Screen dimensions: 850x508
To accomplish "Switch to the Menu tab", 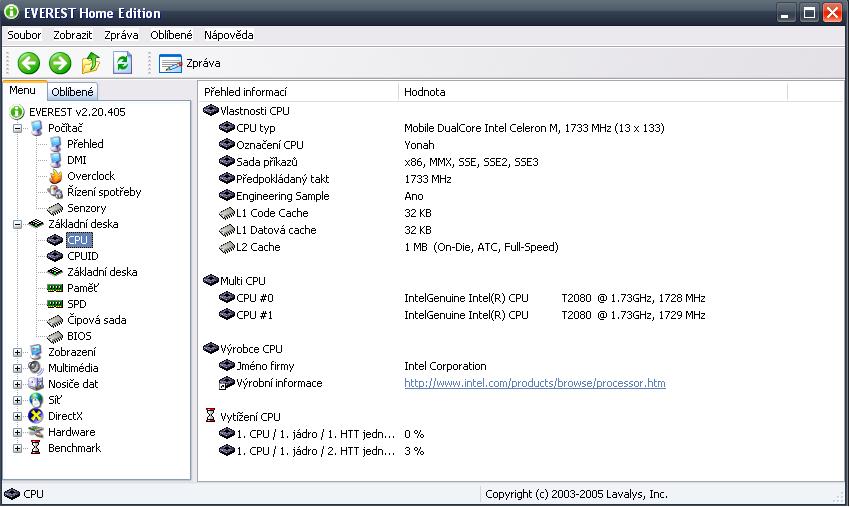I will coord(23,91).
